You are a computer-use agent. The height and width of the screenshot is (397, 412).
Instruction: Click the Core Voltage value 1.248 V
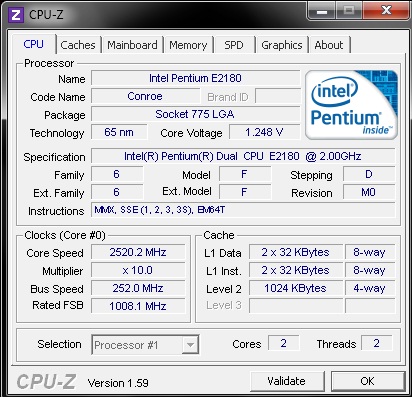point(264,132)
